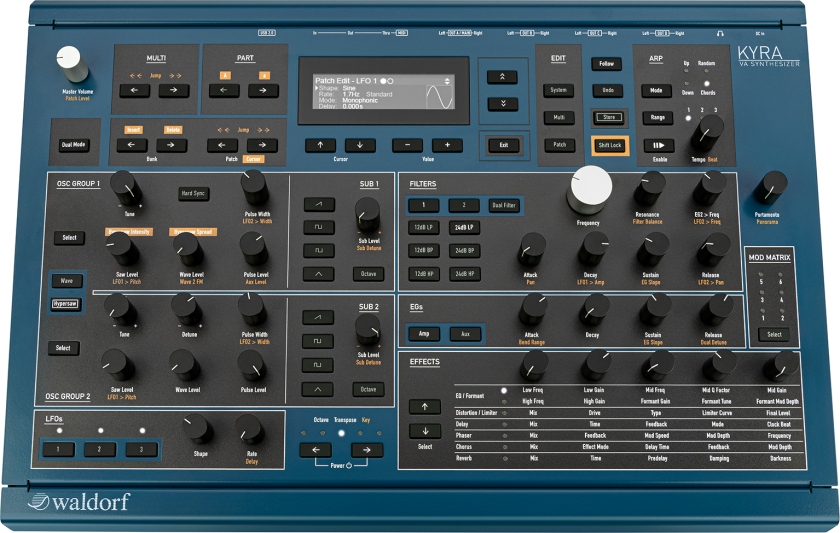
Task: Click the ARP Mode button
Action: (656, 91)
